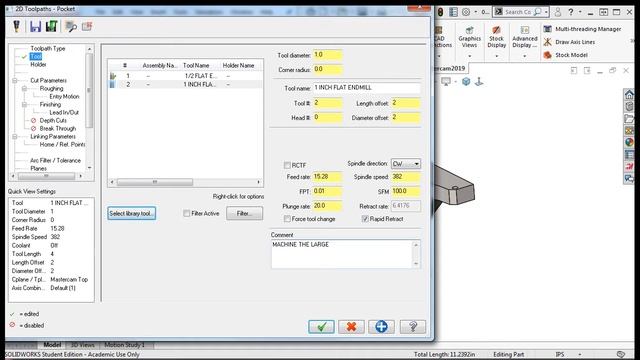Click the anchor-shaped icon in viewport toolbar

479,82
